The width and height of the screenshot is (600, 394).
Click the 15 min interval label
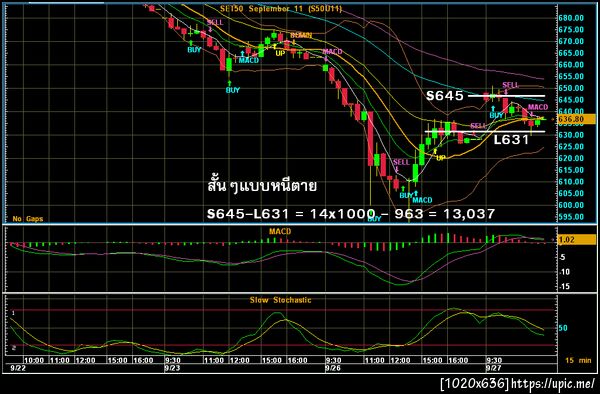(x=578, y=360)
